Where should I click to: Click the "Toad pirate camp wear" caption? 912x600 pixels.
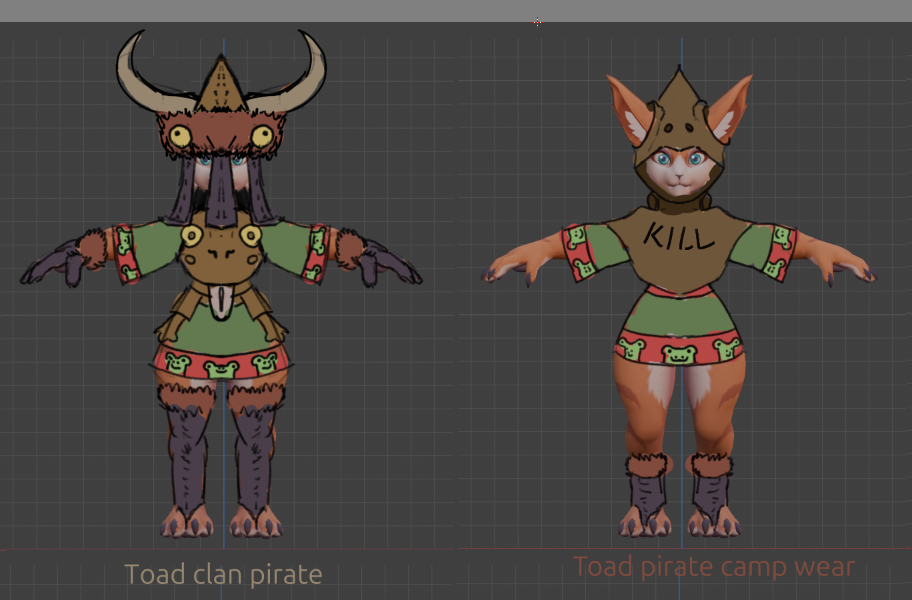pos(714,567)
